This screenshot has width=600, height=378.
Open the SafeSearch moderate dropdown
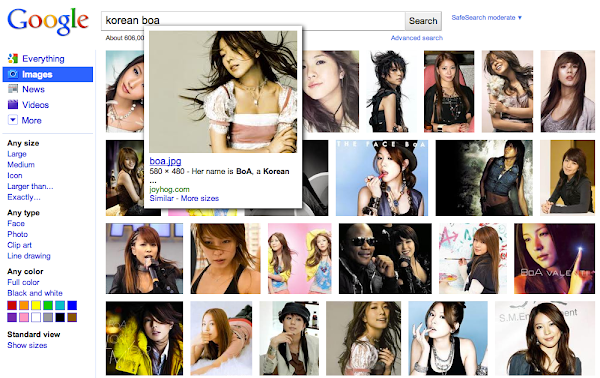[x=486, y=18]
